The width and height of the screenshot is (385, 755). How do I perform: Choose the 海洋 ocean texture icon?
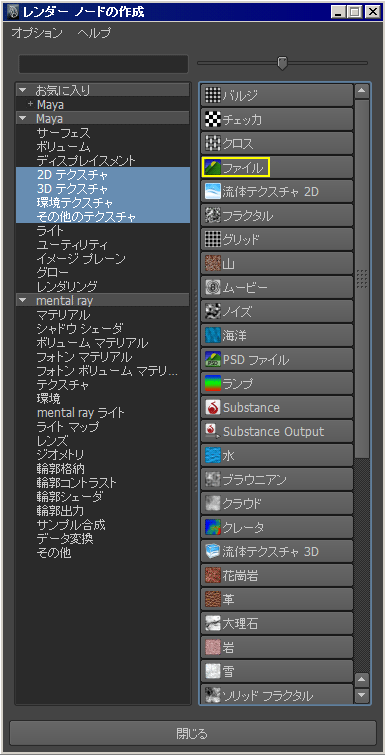212,335
